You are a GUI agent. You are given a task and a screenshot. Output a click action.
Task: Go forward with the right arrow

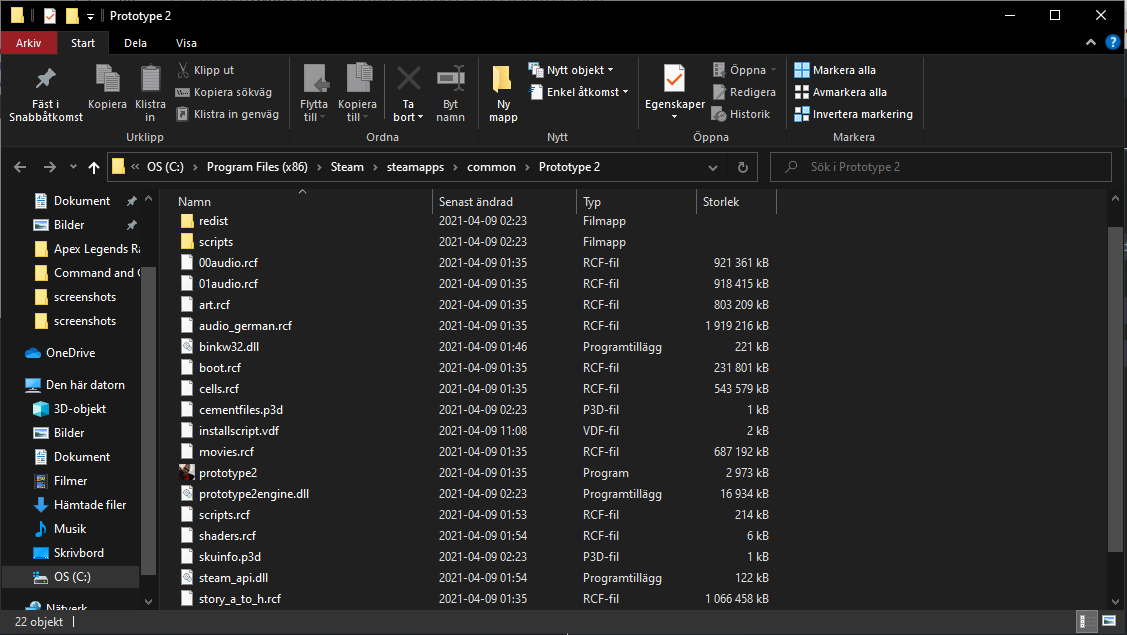50,167
